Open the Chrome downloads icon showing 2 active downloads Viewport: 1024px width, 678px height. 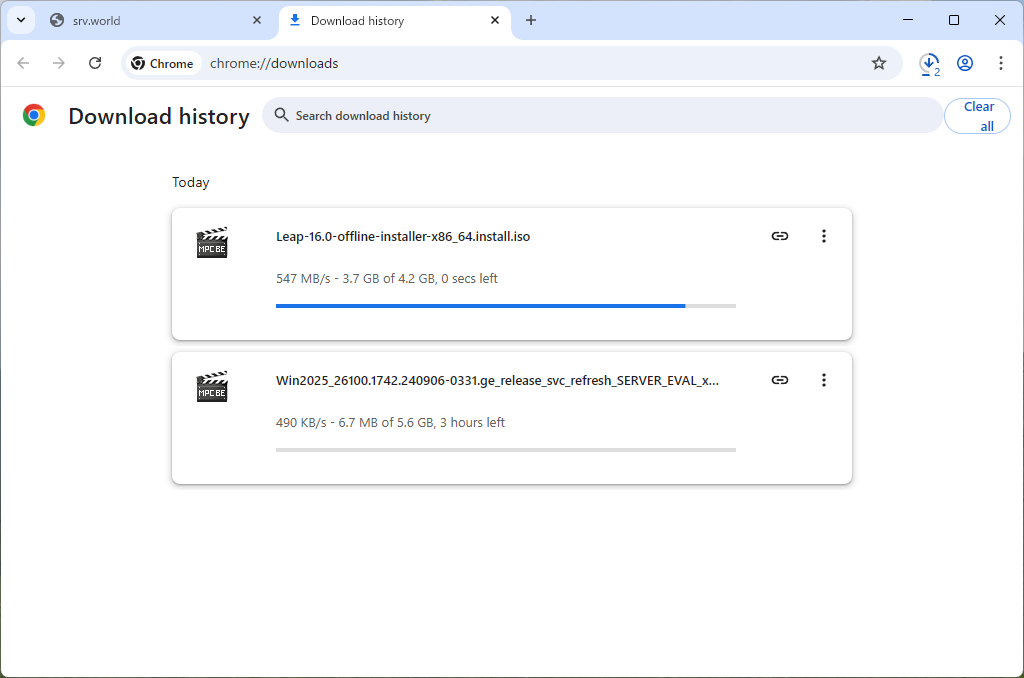click(929, 63)
